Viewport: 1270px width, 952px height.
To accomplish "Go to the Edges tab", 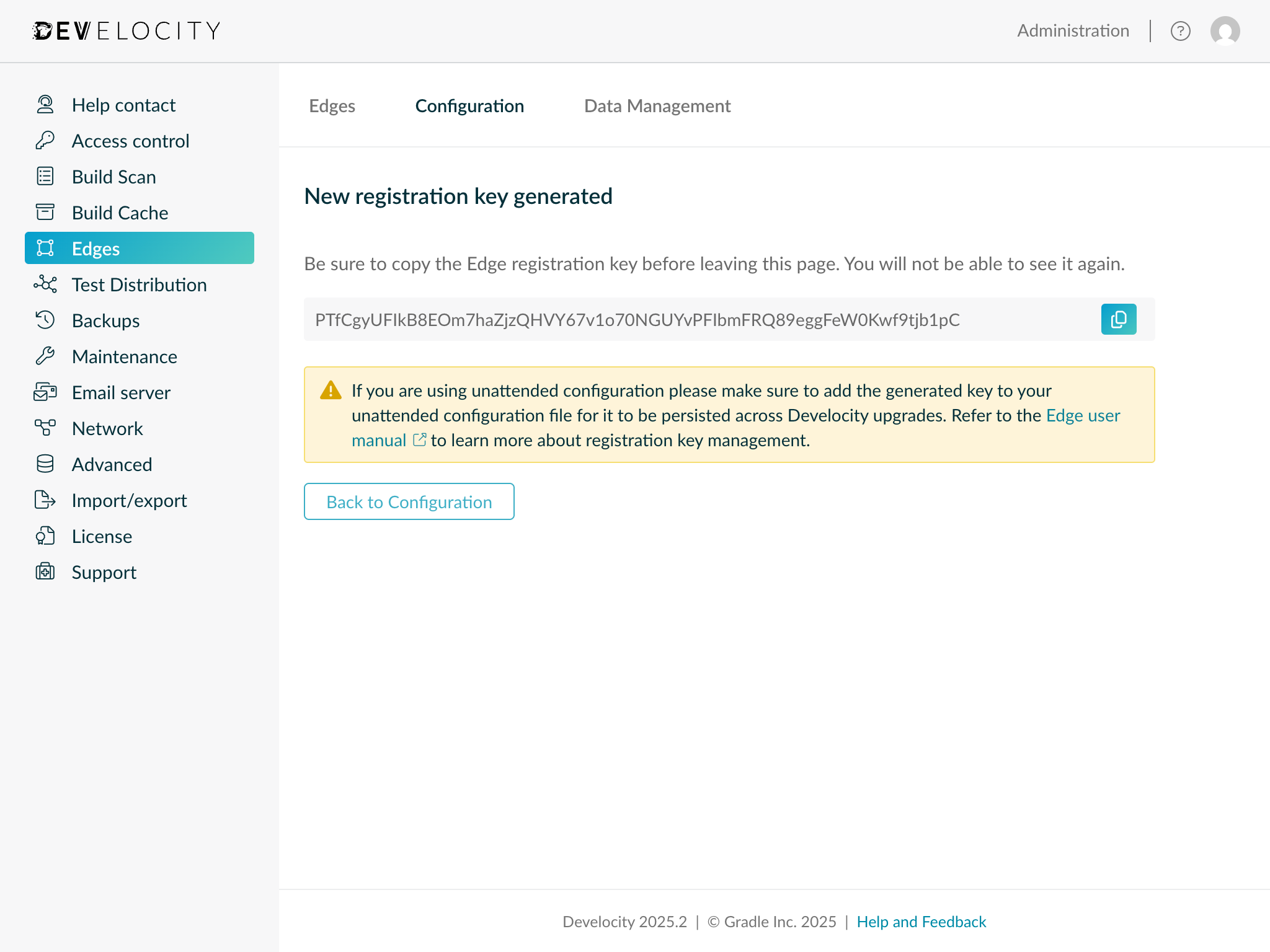I will point(332,106).
